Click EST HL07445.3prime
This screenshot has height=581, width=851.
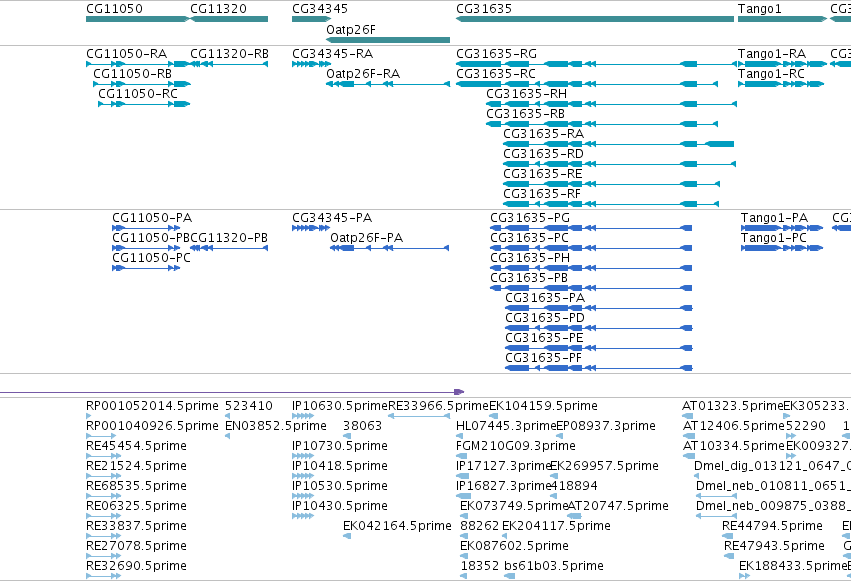click(x=506, y=426)
